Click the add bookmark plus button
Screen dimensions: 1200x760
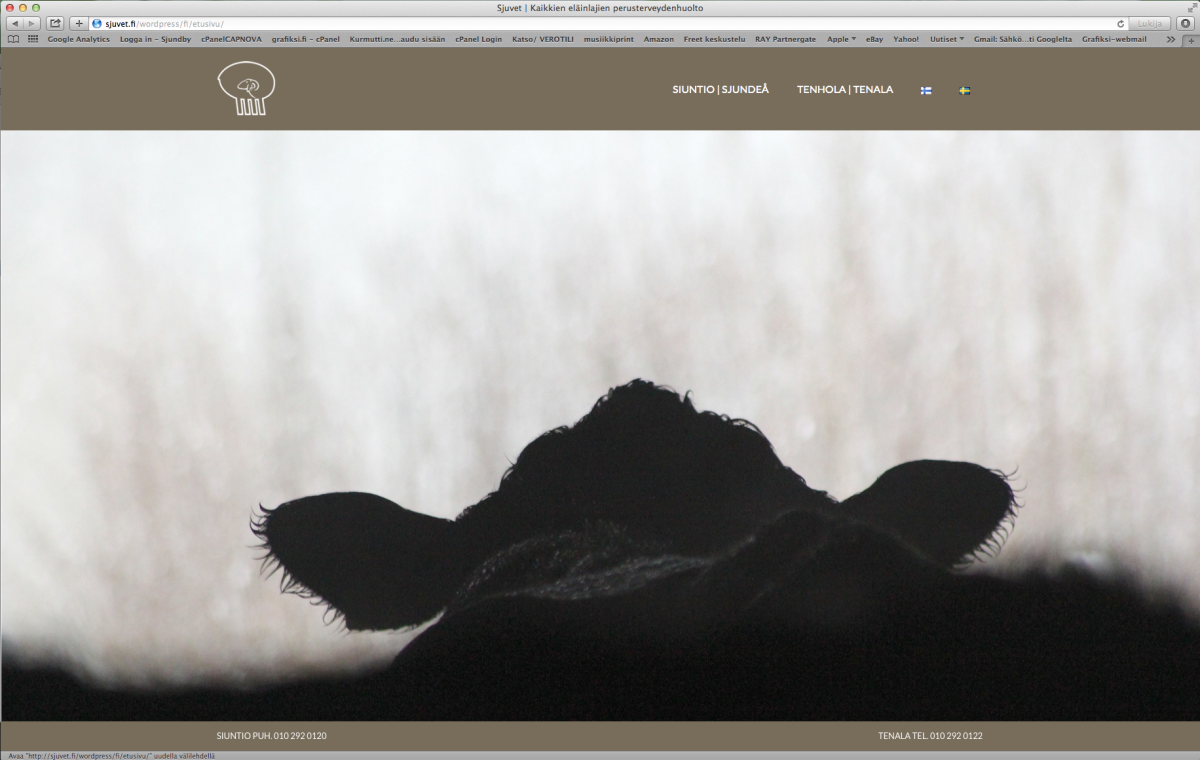78,23
